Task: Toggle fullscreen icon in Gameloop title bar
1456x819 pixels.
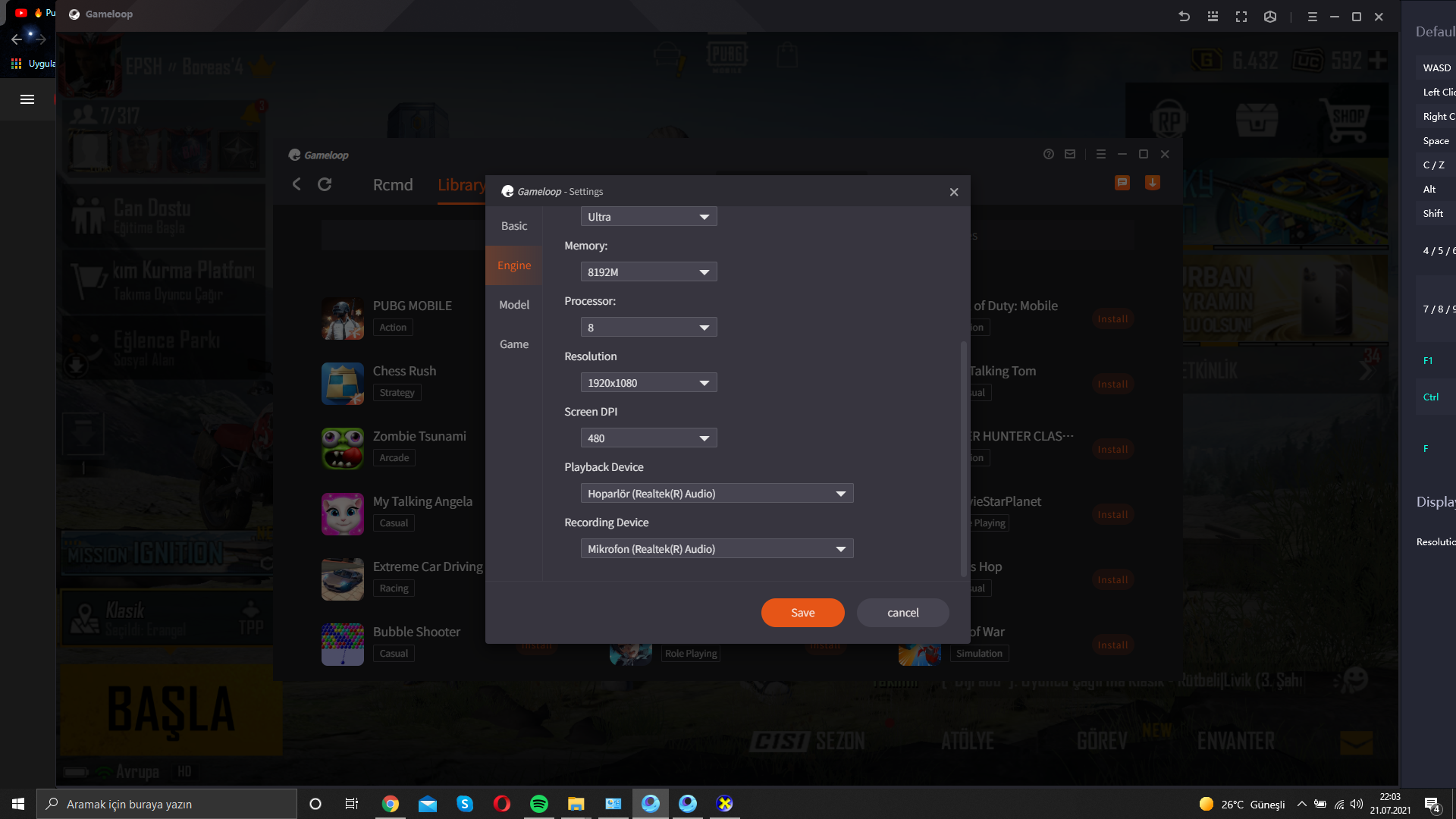Action: [x=1241, y=17]
